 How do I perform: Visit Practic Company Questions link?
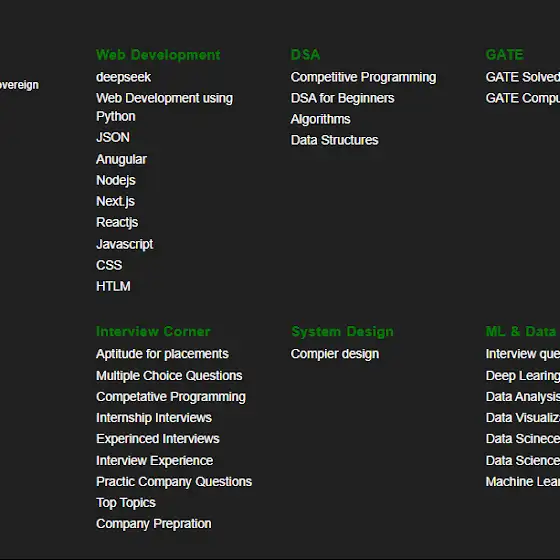coord(174,482)
